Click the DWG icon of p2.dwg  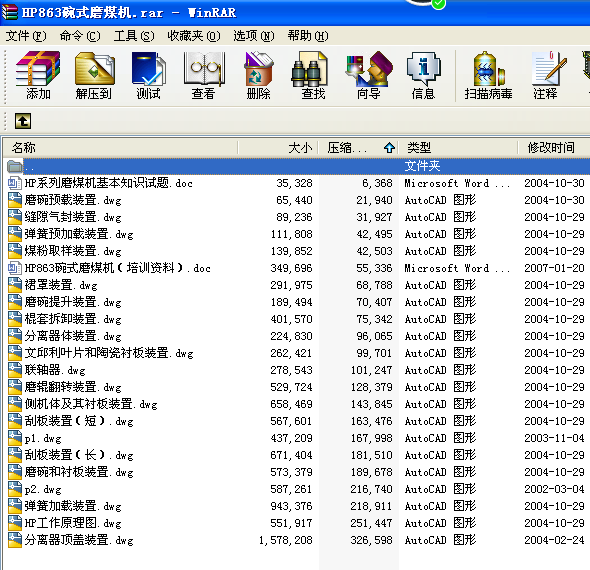15,489
